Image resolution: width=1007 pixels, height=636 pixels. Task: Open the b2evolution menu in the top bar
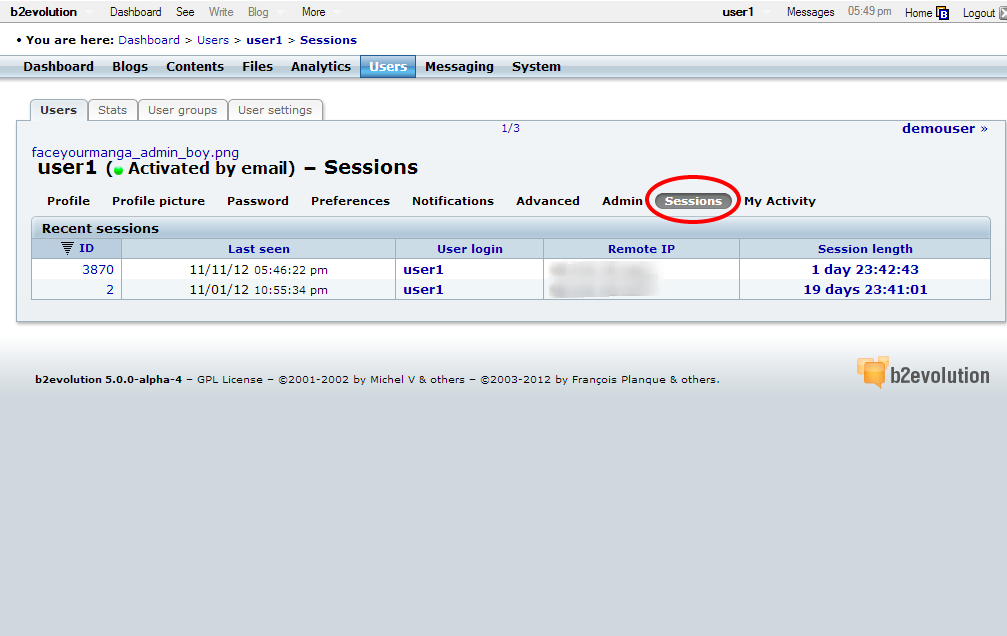tap(44, 12)
